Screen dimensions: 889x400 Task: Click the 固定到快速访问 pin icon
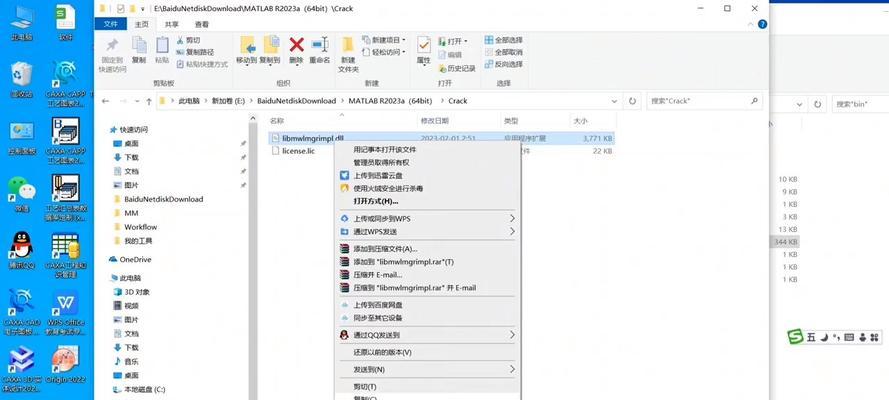point(112,45)
